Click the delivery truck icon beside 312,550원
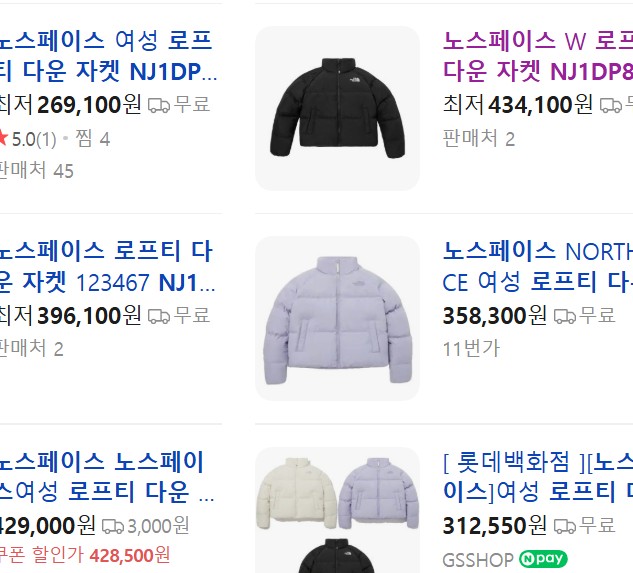Viewport: 633px width, 573px height. pos(565,526)
